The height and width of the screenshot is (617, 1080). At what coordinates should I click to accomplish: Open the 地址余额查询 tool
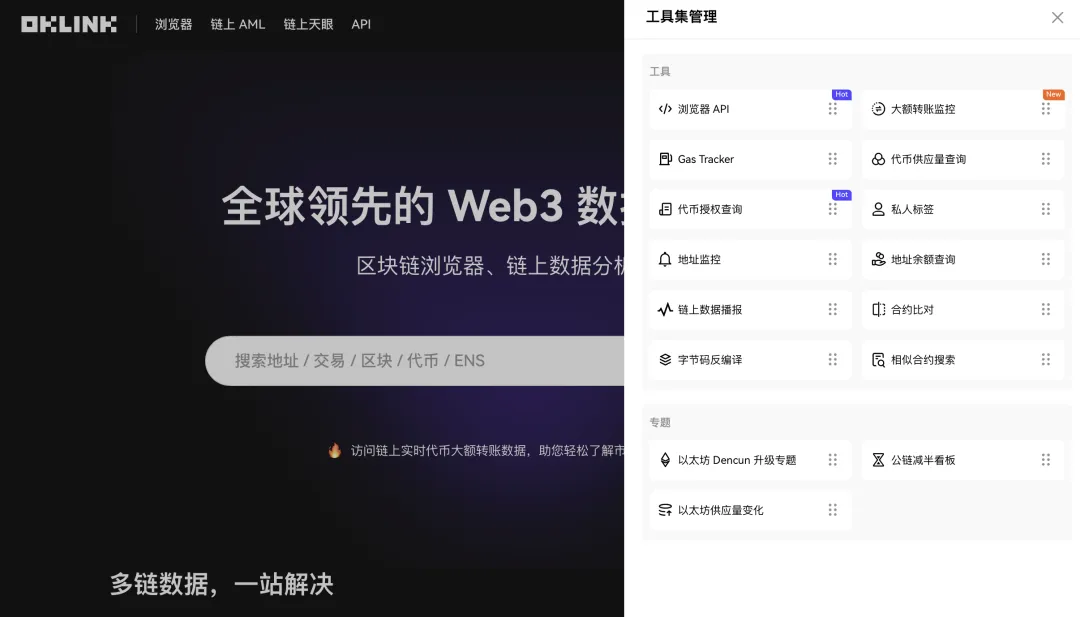[923, 259]
